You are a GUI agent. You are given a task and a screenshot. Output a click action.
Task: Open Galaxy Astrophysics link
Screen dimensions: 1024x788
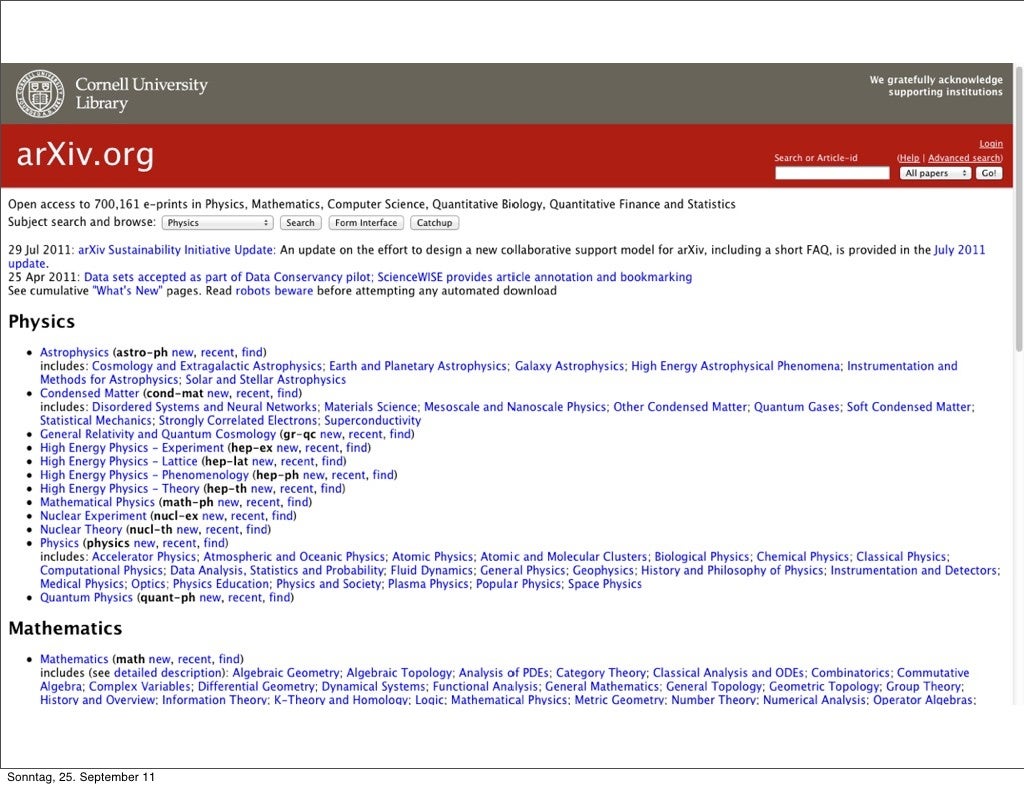569,366
